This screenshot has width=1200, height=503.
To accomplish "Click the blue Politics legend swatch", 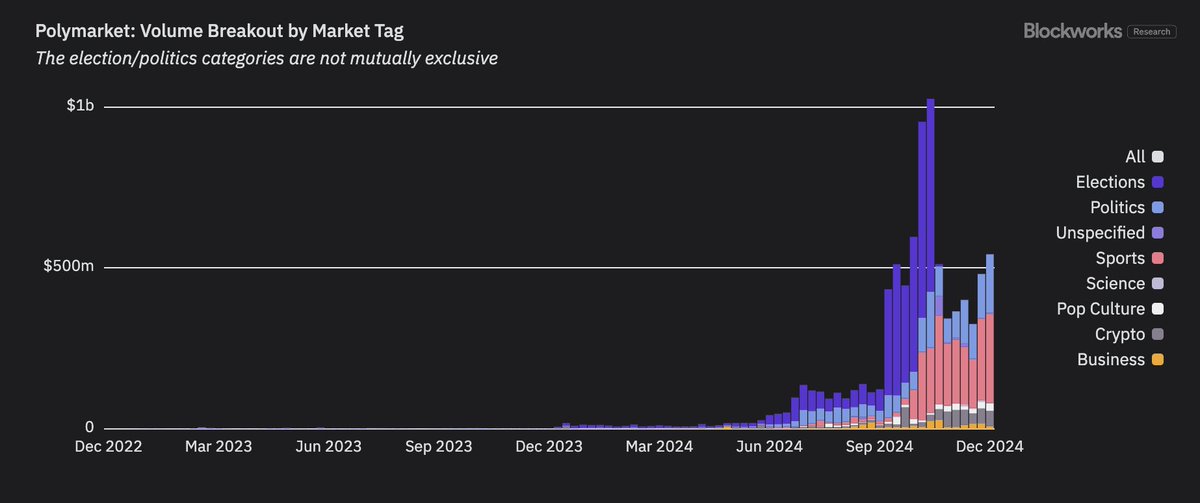I will click(1158, 208).
